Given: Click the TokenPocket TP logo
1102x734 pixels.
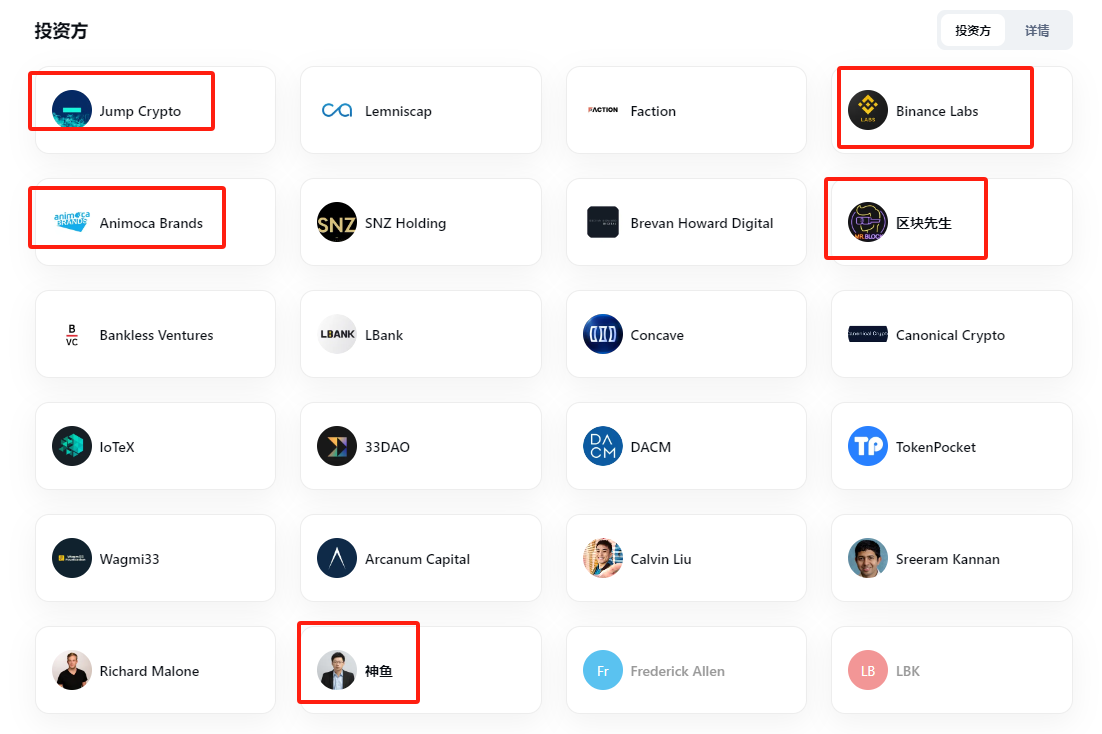Looking at the screenshot, I should [x=867, y=446].
